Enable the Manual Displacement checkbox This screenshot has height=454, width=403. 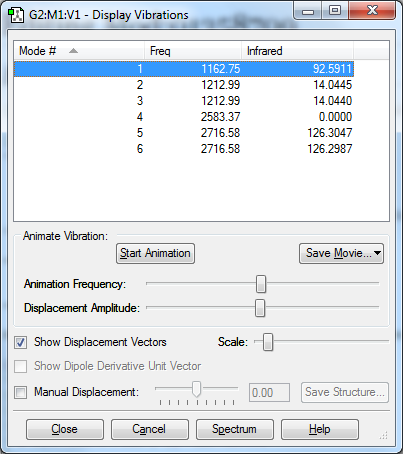(x=20, y=392)
